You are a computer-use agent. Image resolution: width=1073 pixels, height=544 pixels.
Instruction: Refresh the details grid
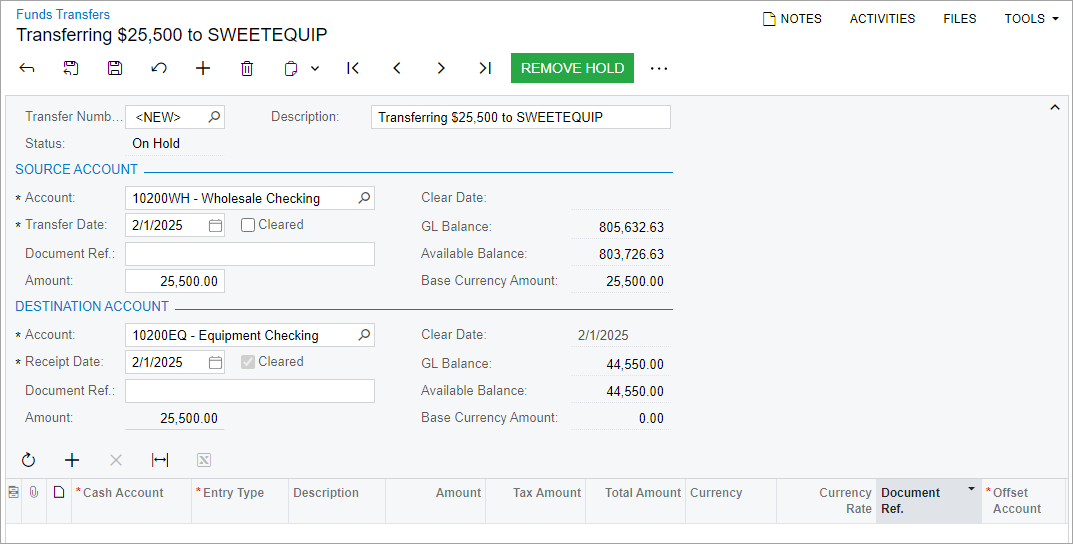(28, 460)
